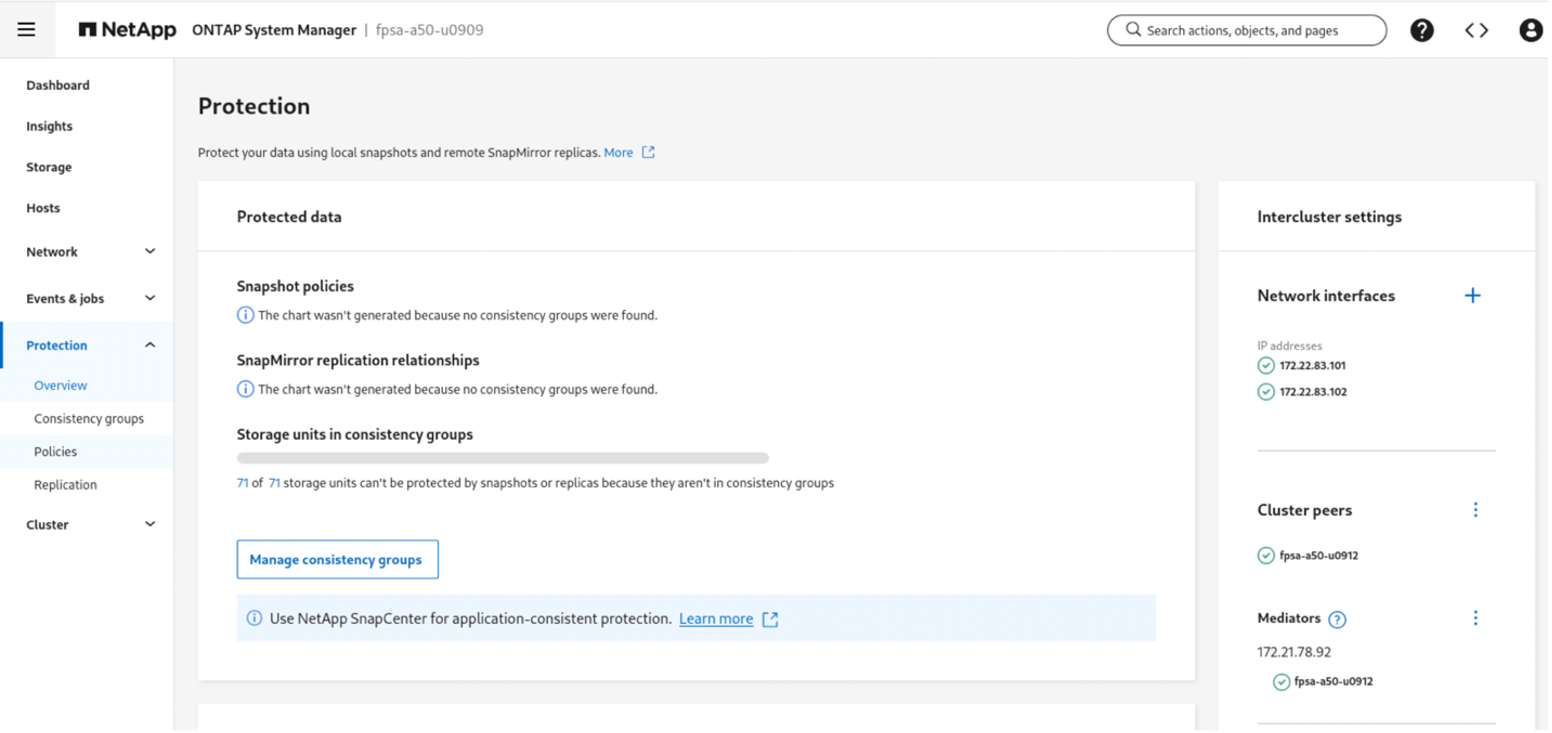The height and width of the screenshot is (733, 1552).
Task: Open the Replication sidebar item
Action: pos(65,485)
